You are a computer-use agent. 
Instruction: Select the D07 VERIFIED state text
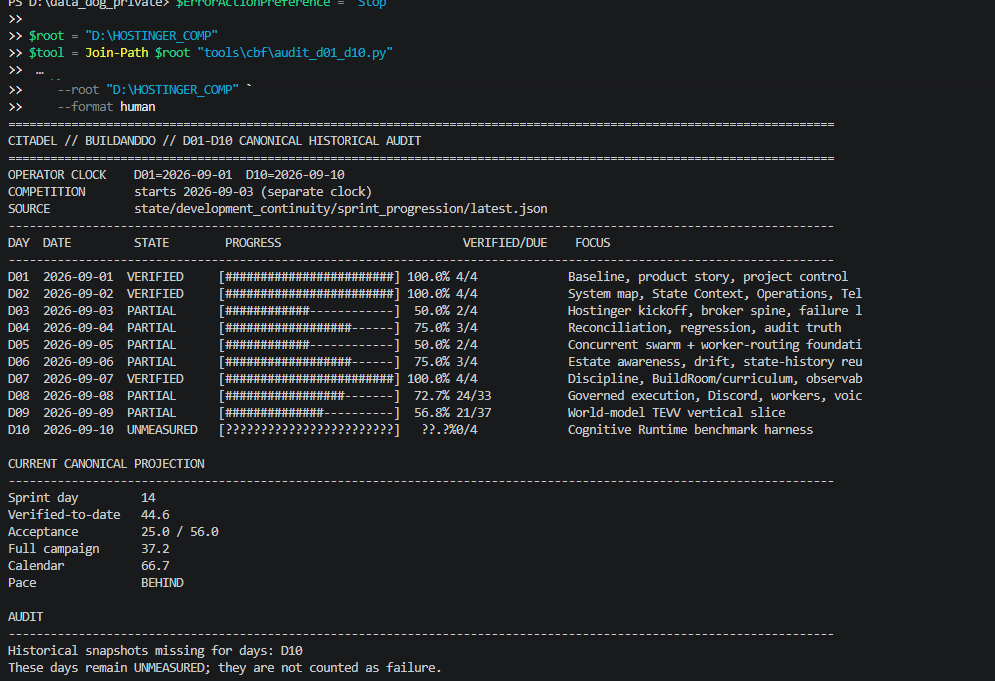tap(155, 379)
